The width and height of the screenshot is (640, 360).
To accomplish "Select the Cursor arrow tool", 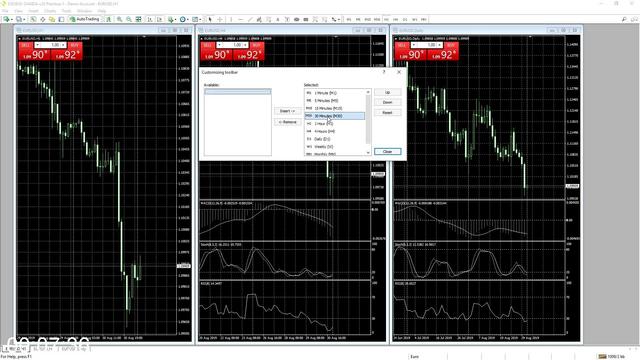I will [210, 19].
